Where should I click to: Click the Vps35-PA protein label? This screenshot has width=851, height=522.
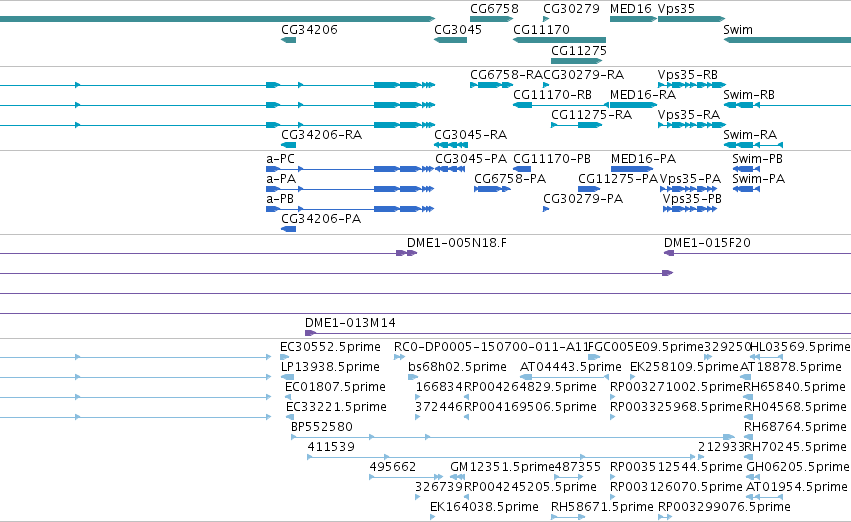(x=690, y=180)
